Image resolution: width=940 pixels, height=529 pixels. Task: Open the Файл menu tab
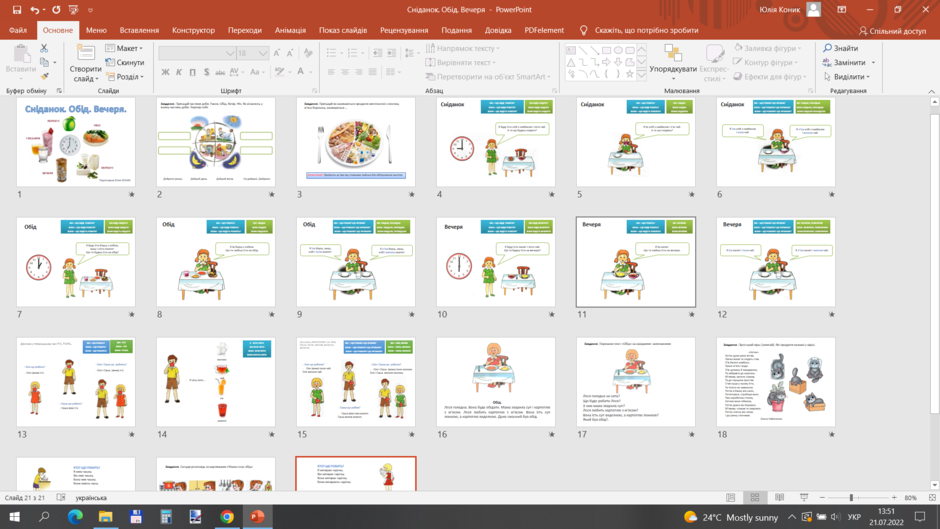pyautogui.click(x=18, y=30)
